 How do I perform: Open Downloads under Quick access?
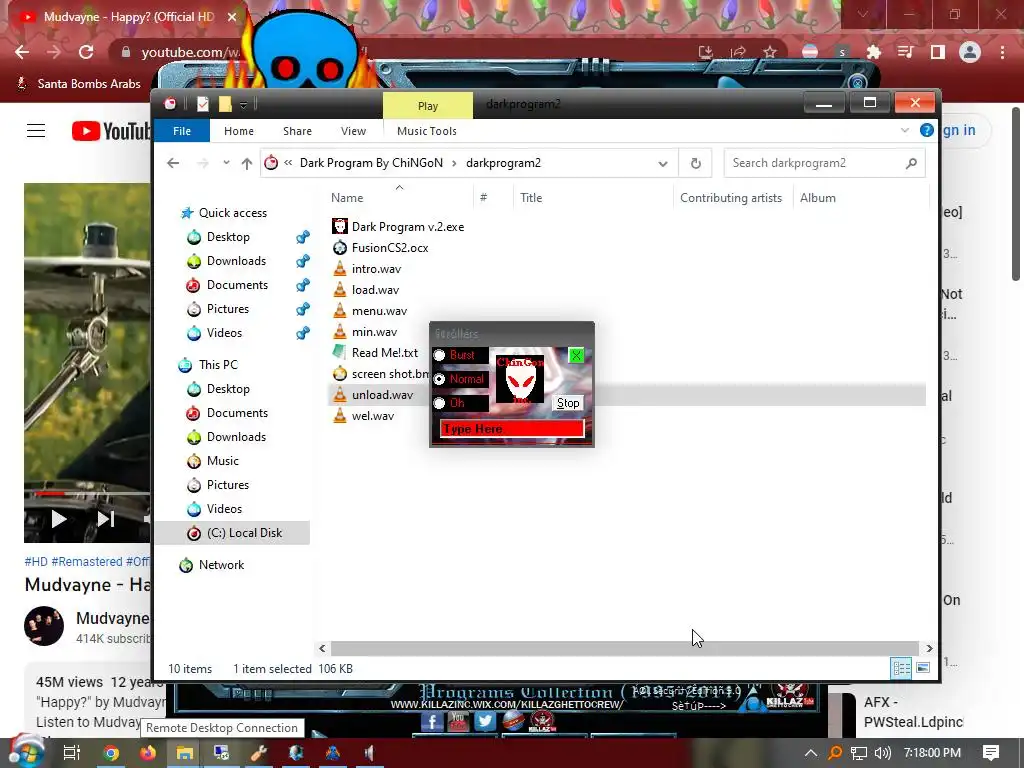coord(236,261)
